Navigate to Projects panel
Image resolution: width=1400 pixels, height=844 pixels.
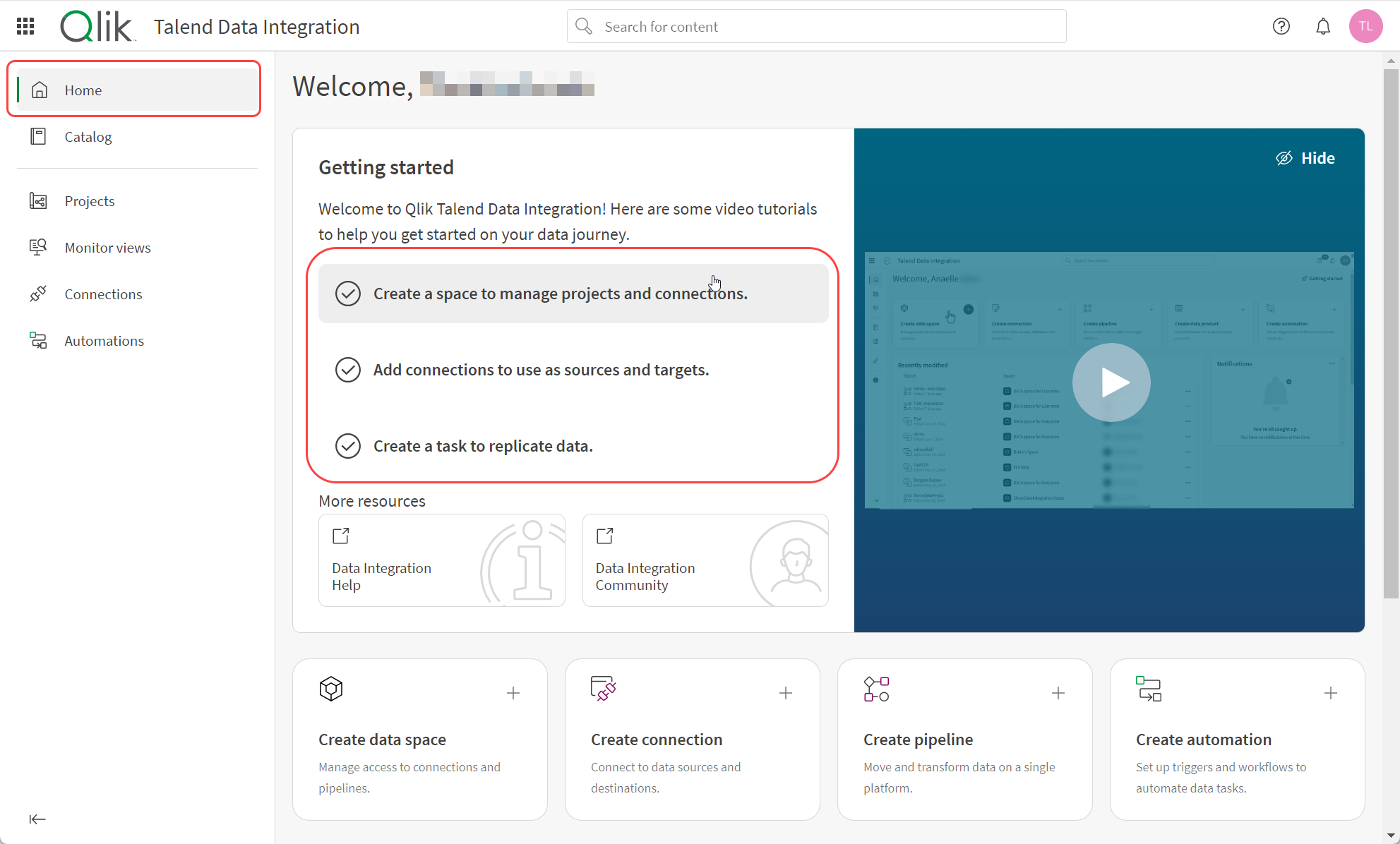pyautogui.click(x=90, y=200)
